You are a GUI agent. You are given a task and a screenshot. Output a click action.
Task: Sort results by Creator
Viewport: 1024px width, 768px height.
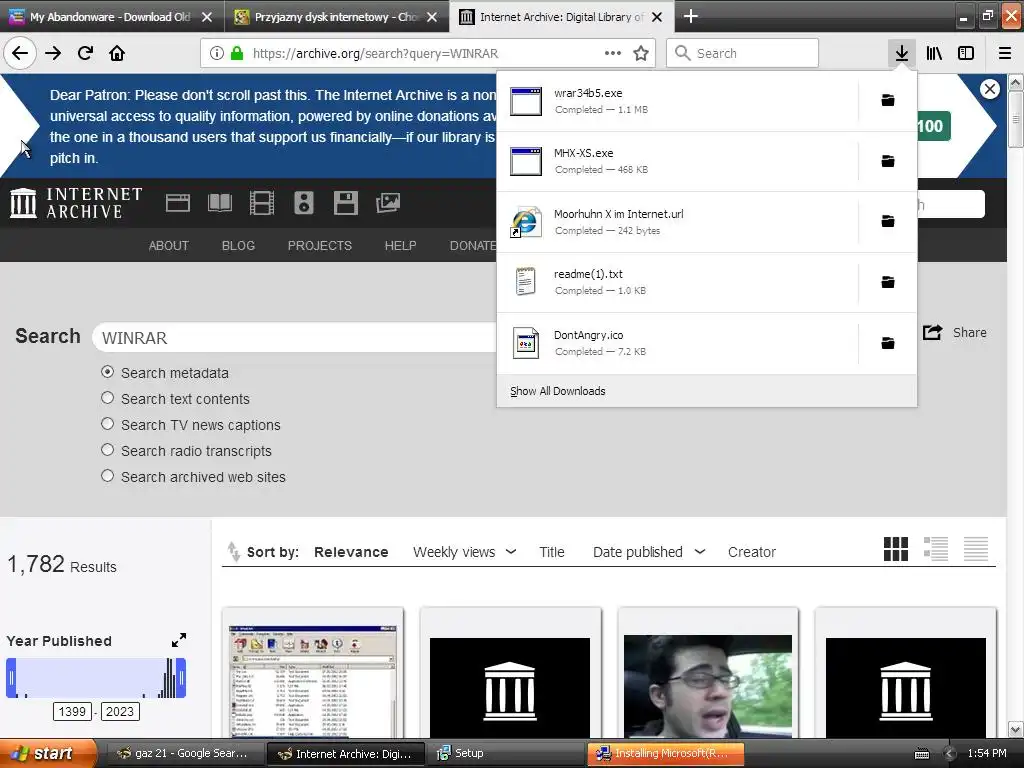point(752,552)
